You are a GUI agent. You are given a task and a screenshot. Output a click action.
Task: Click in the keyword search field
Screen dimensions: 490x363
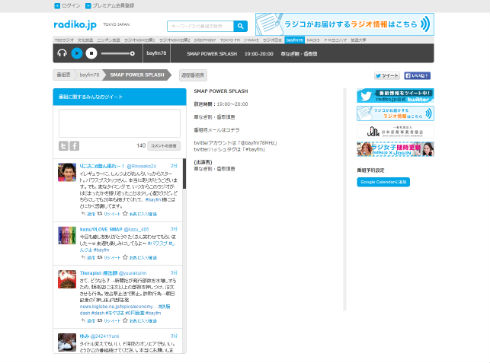[x=200, y=26]
